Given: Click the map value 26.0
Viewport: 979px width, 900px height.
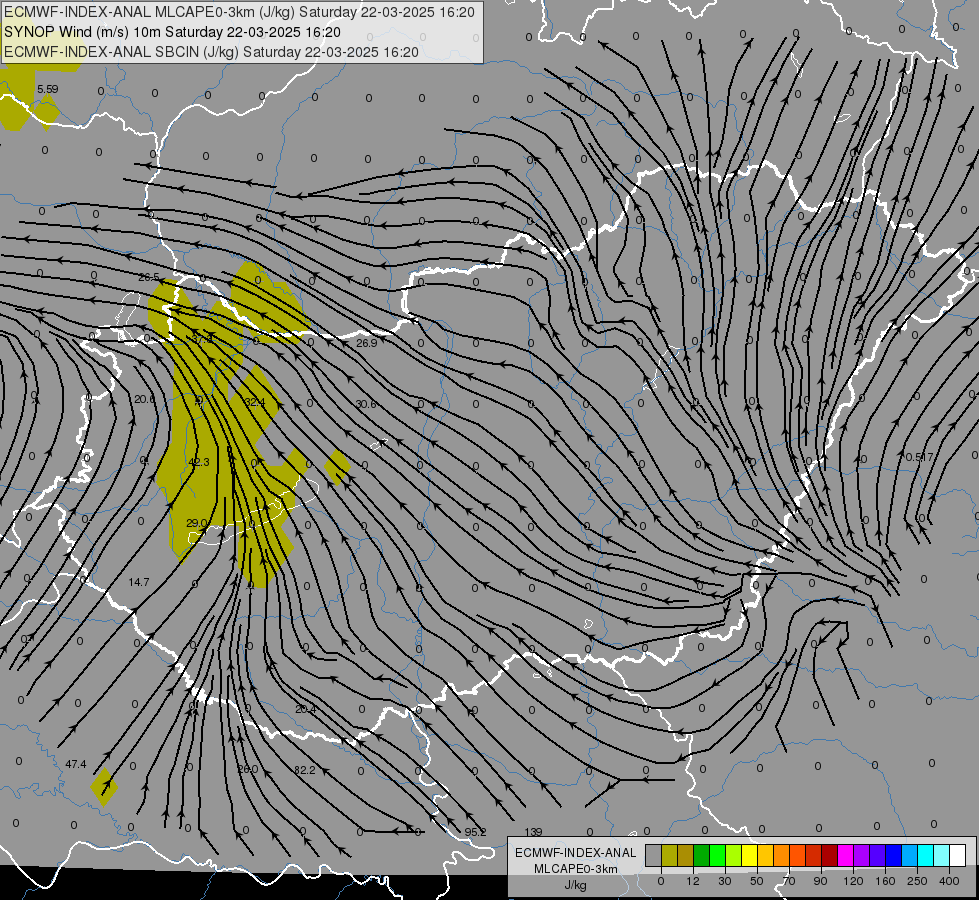Looking at the screenshot, I should coord(248,769).
